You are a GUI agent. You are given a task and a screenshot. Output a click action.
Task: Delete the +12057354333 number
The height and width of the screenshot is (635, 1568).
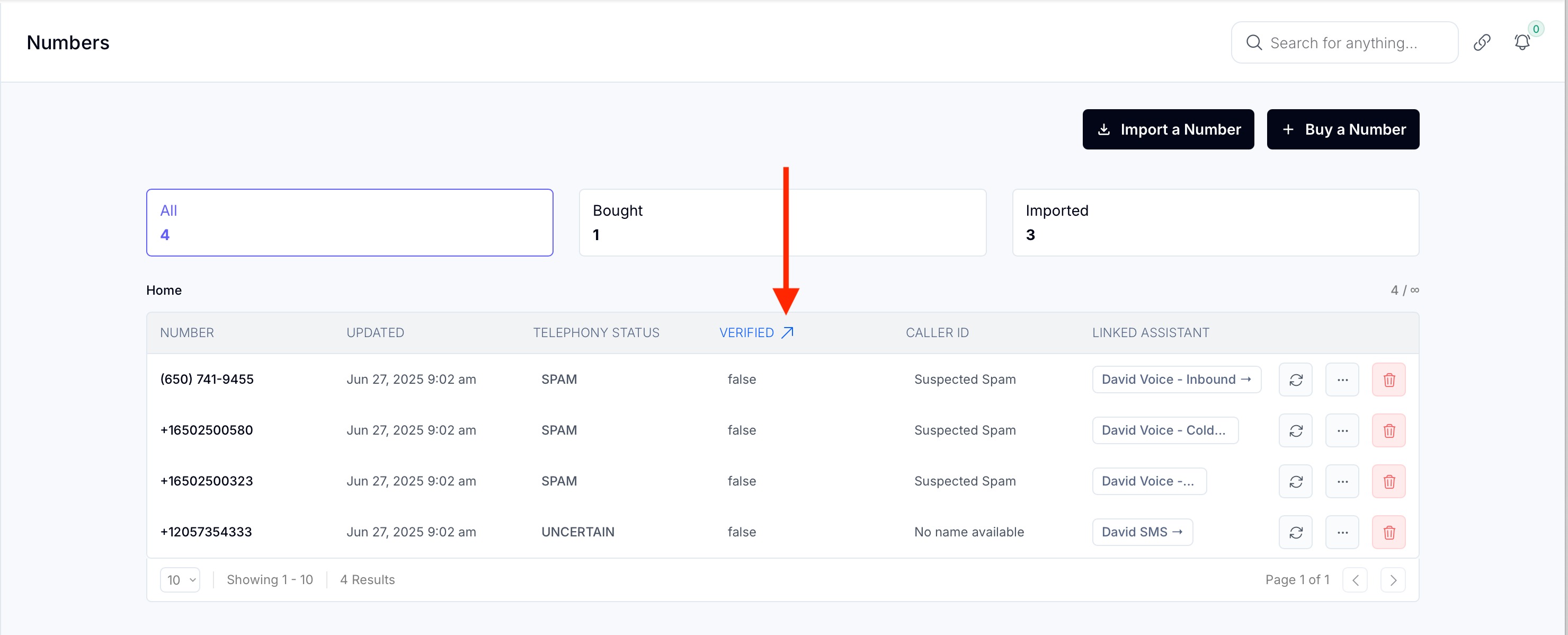1388,533
